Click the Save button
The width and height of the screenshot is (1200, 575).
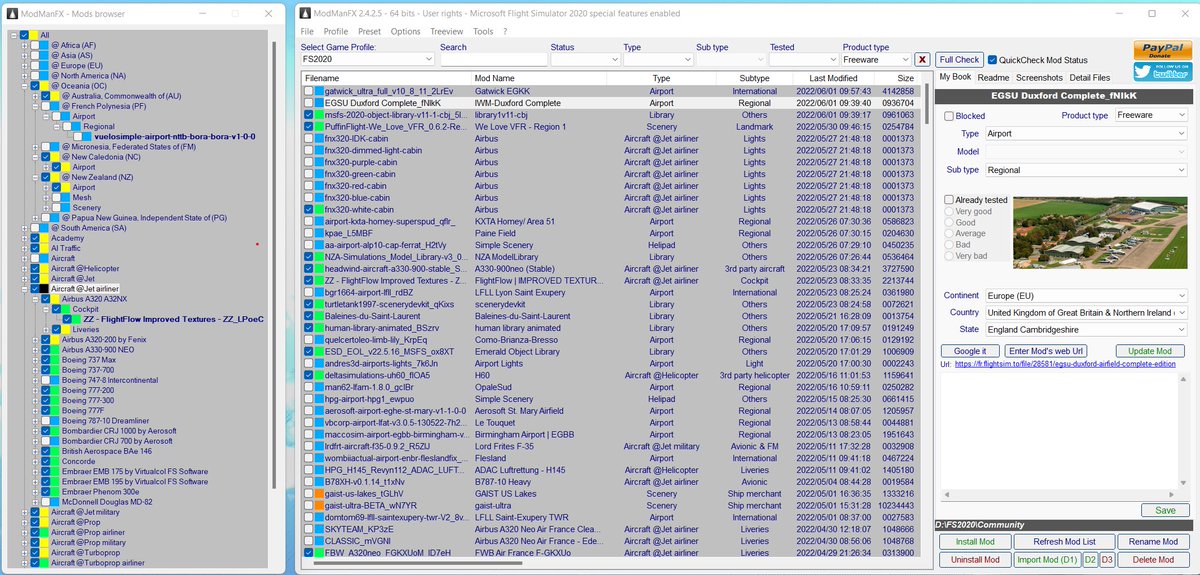(x=1165, y=510)
